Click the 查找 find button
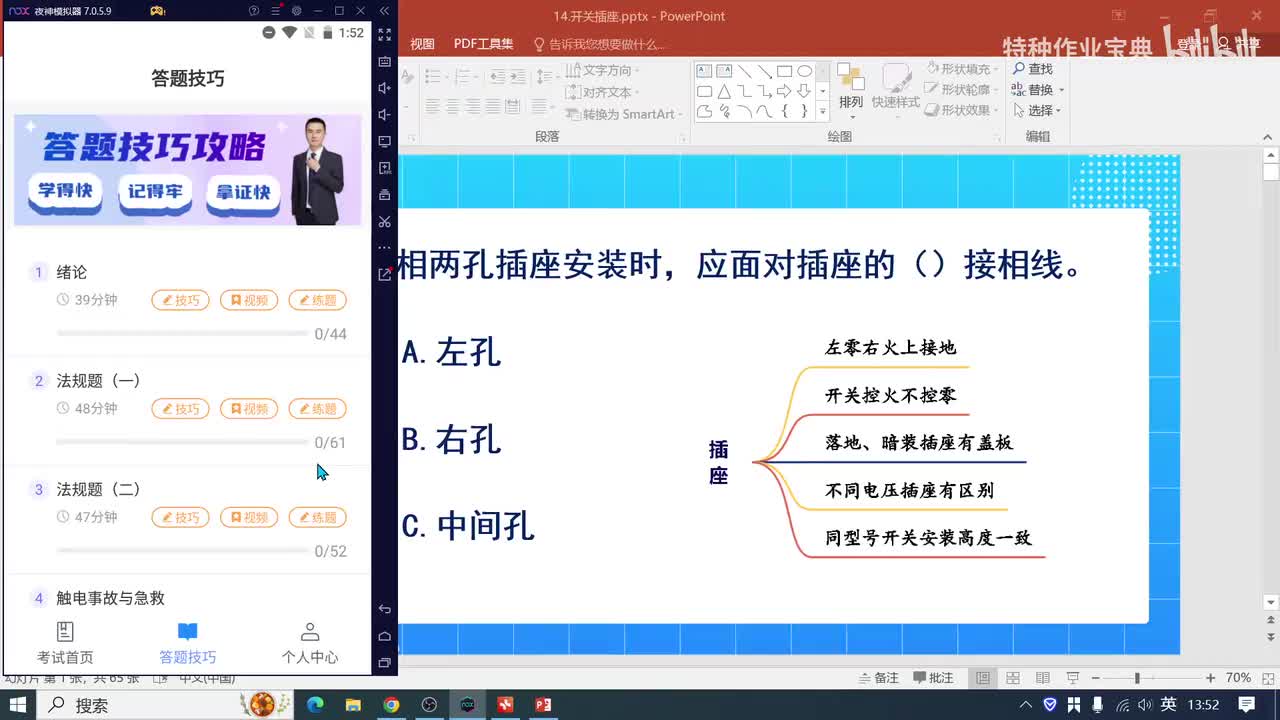Viewport: 1280px width, 720px height. 1033,69
